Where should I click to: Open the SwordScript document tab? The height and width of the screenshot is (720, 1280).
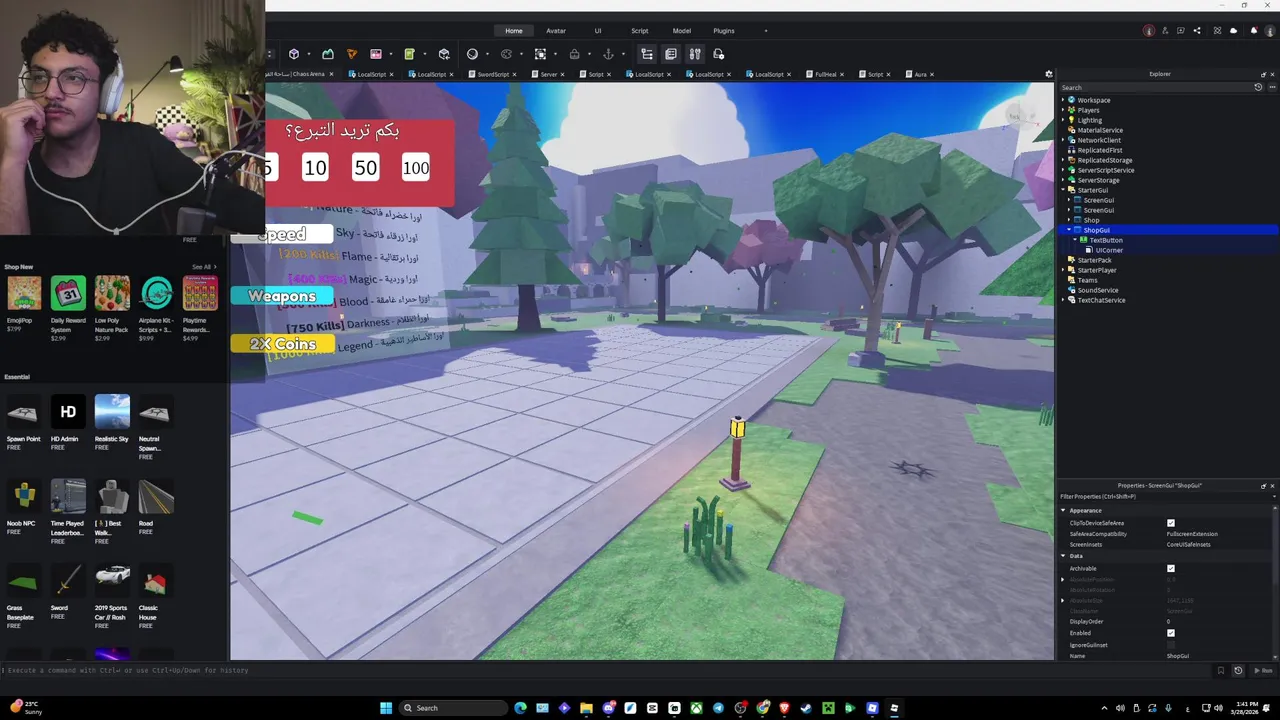click(x=493, y=74)
